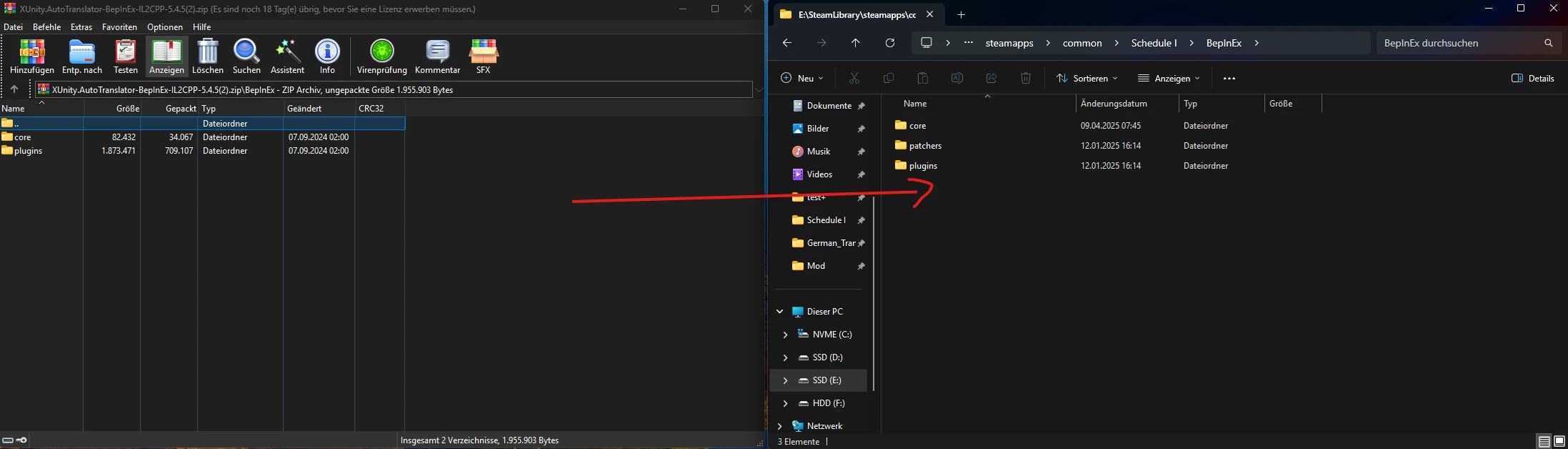The image size is (1568, 449).
Task: Click Explorer back arrow
Action: click(787, 43)
